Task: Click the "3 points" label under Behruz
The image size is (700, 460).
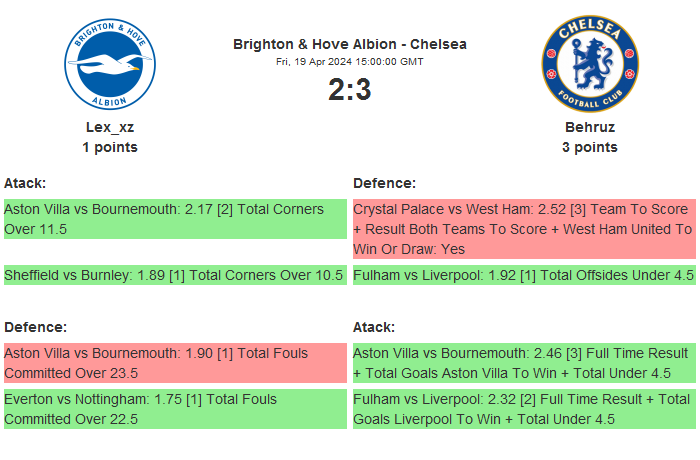Action: (590, 147)
